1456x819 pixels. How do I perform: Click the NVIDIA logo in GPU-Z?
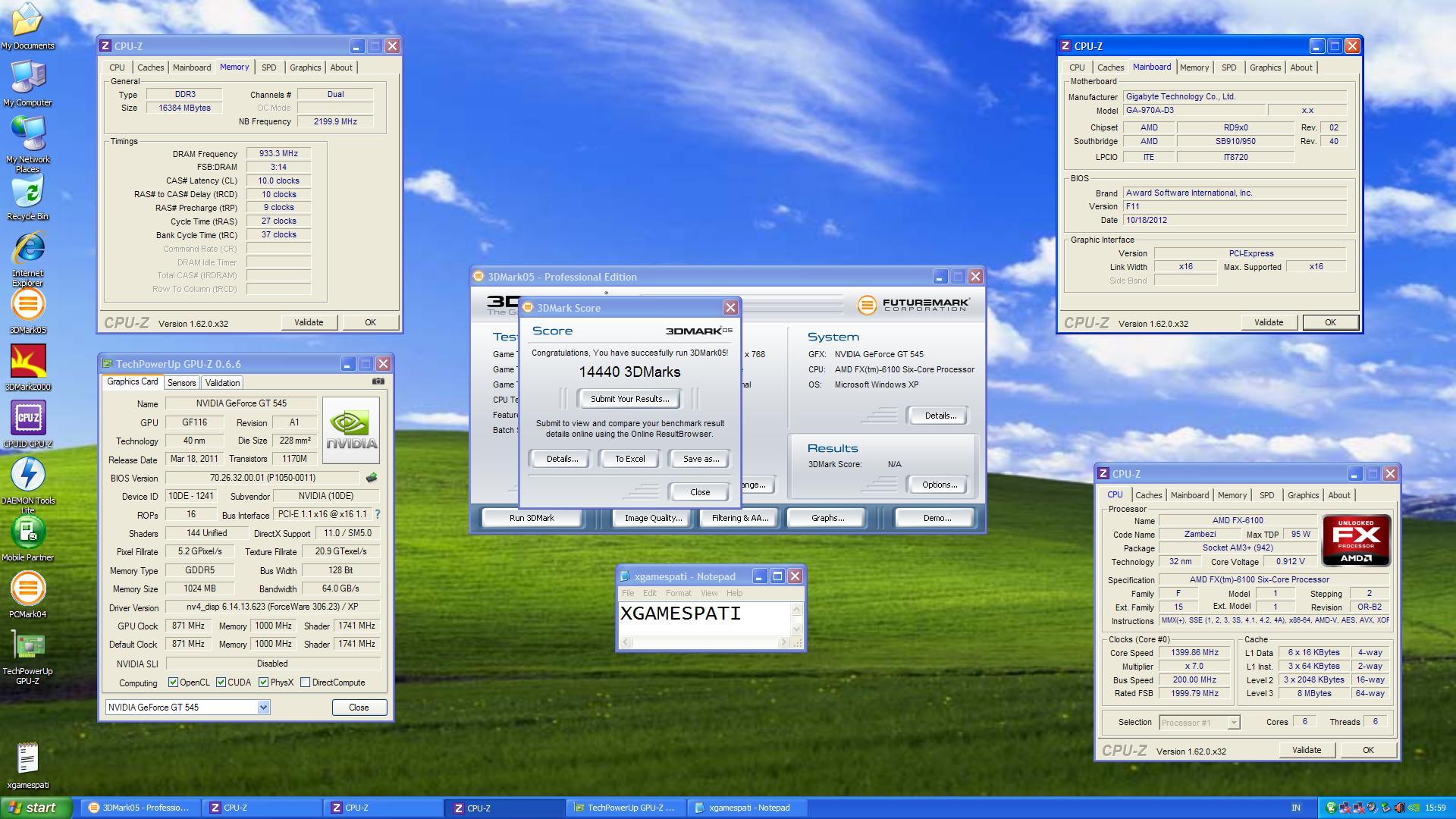(350, 430)
